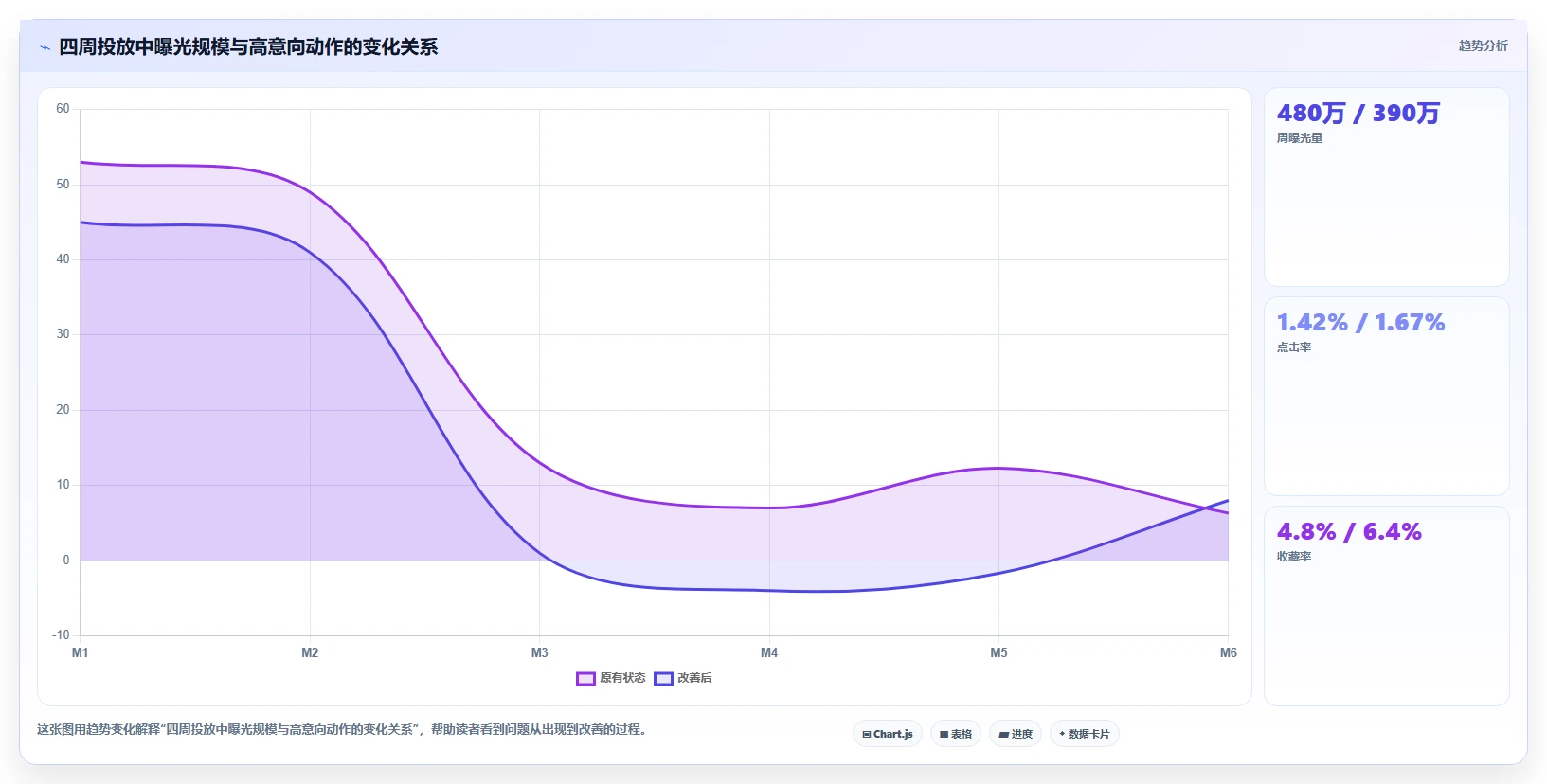Click the 周曝光量 label

click(1300, 138)
